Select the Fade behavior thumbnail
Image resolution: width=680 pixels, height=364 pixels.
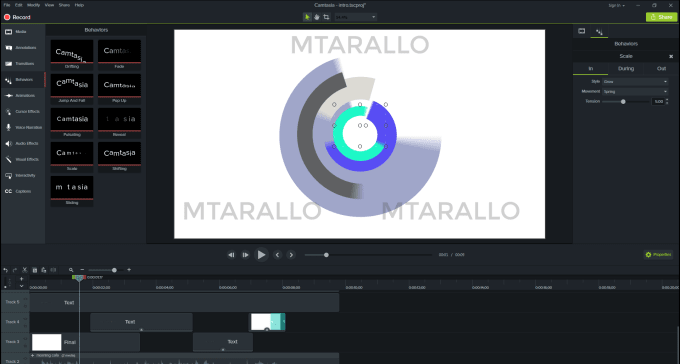click(119, 55)
